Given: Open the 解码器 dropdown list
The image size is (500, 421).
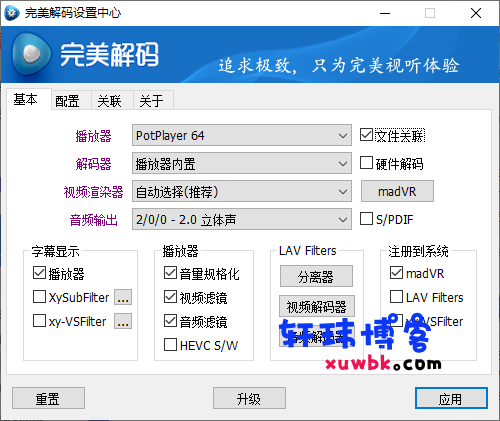Looking at the screenshot, I should (x=242, y=163).
